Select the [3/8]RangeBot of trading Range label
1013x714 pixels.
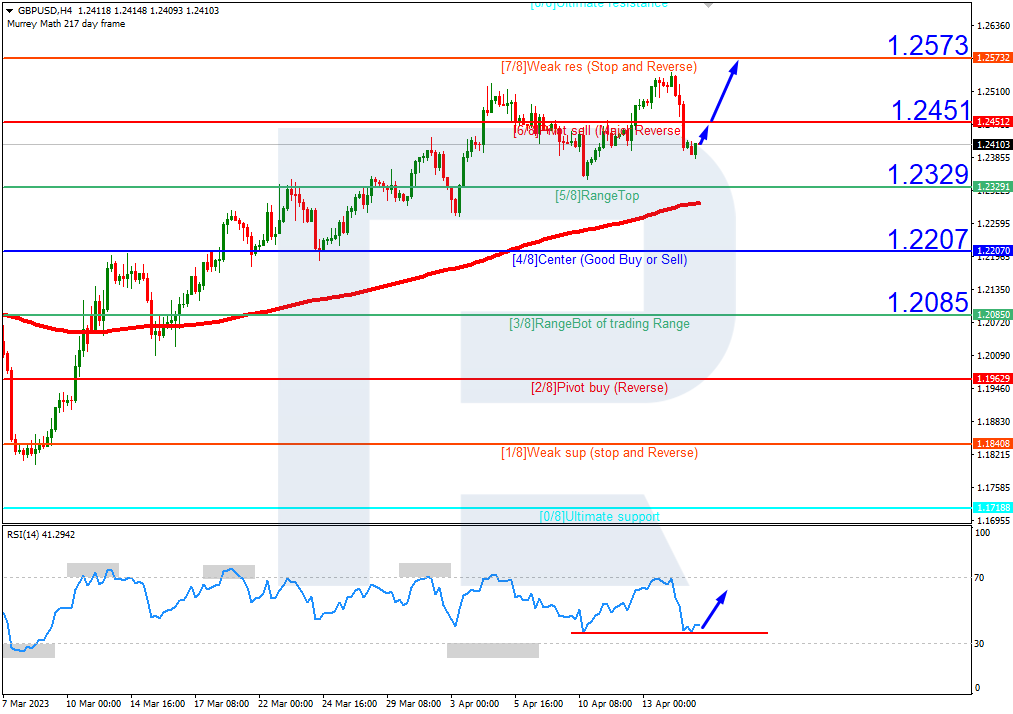pos(599,324)
